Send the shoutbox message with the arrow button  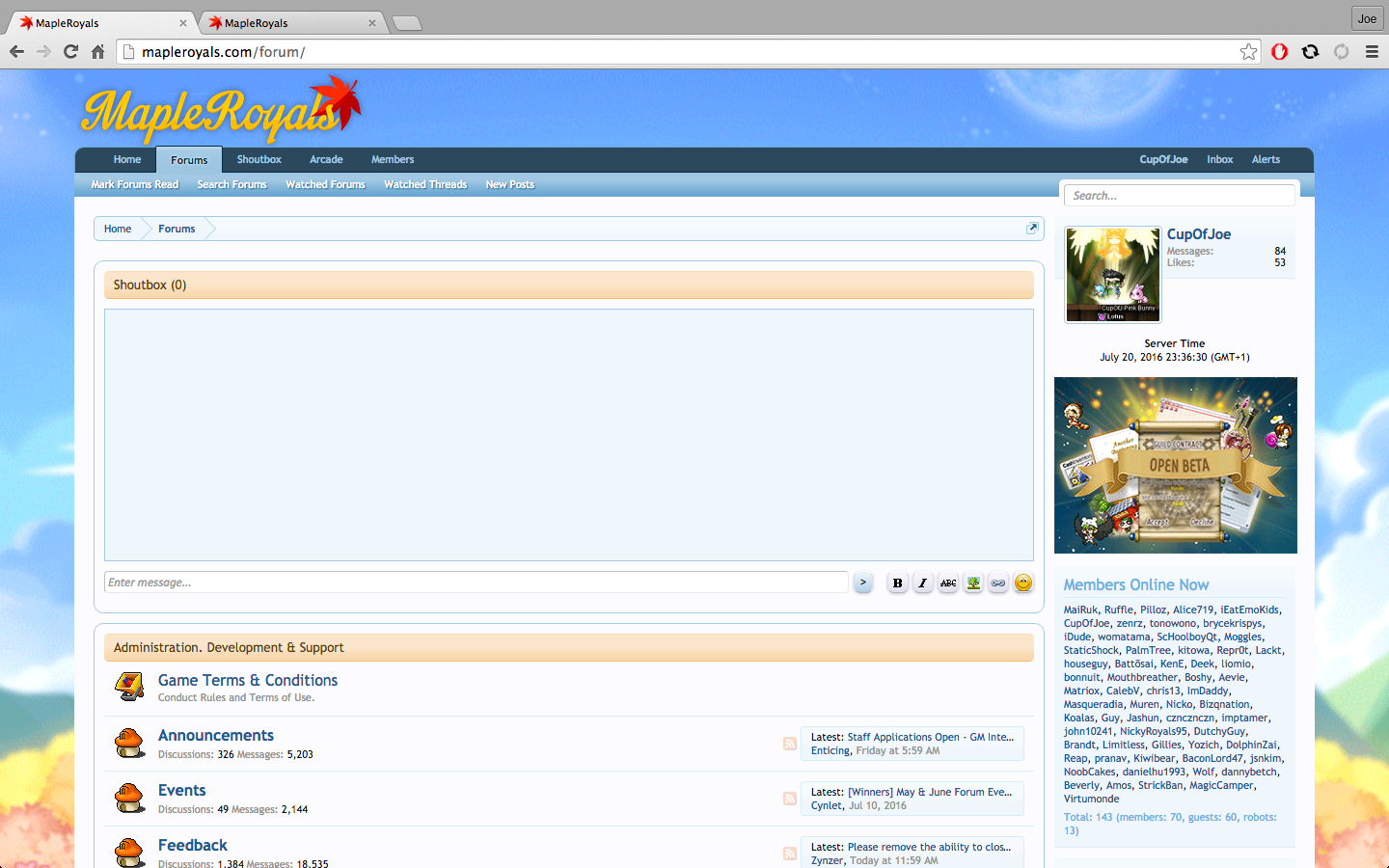click(x=863, y=583)
